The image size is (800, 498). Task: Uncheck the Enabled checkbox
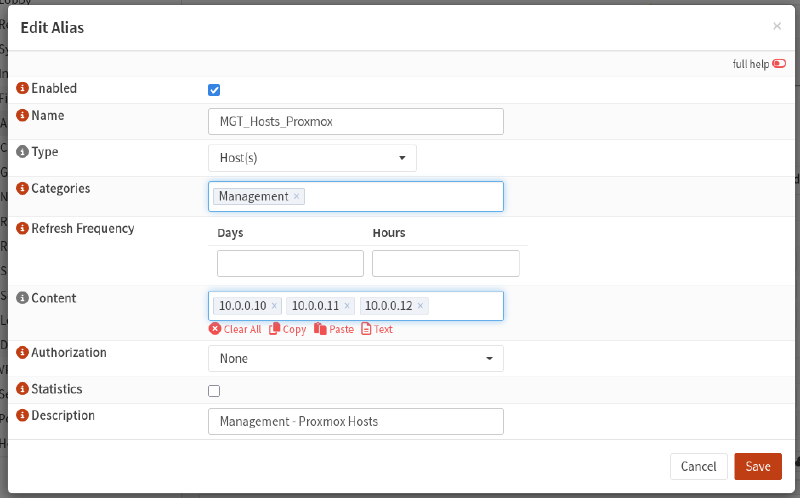[214, 90]
